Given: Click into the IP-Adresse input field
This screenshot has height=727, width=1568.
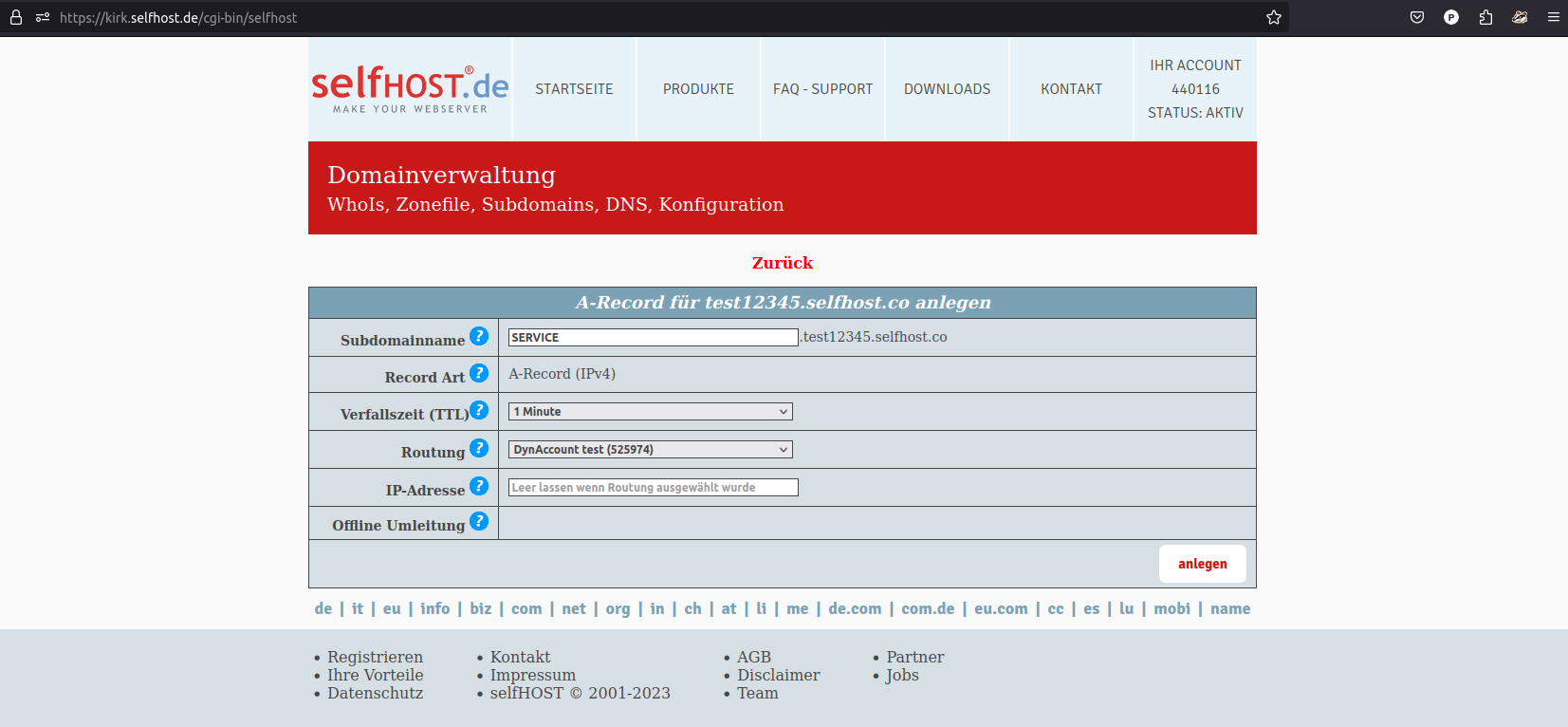Looking at the screenshot, I should tap(653, 488).
